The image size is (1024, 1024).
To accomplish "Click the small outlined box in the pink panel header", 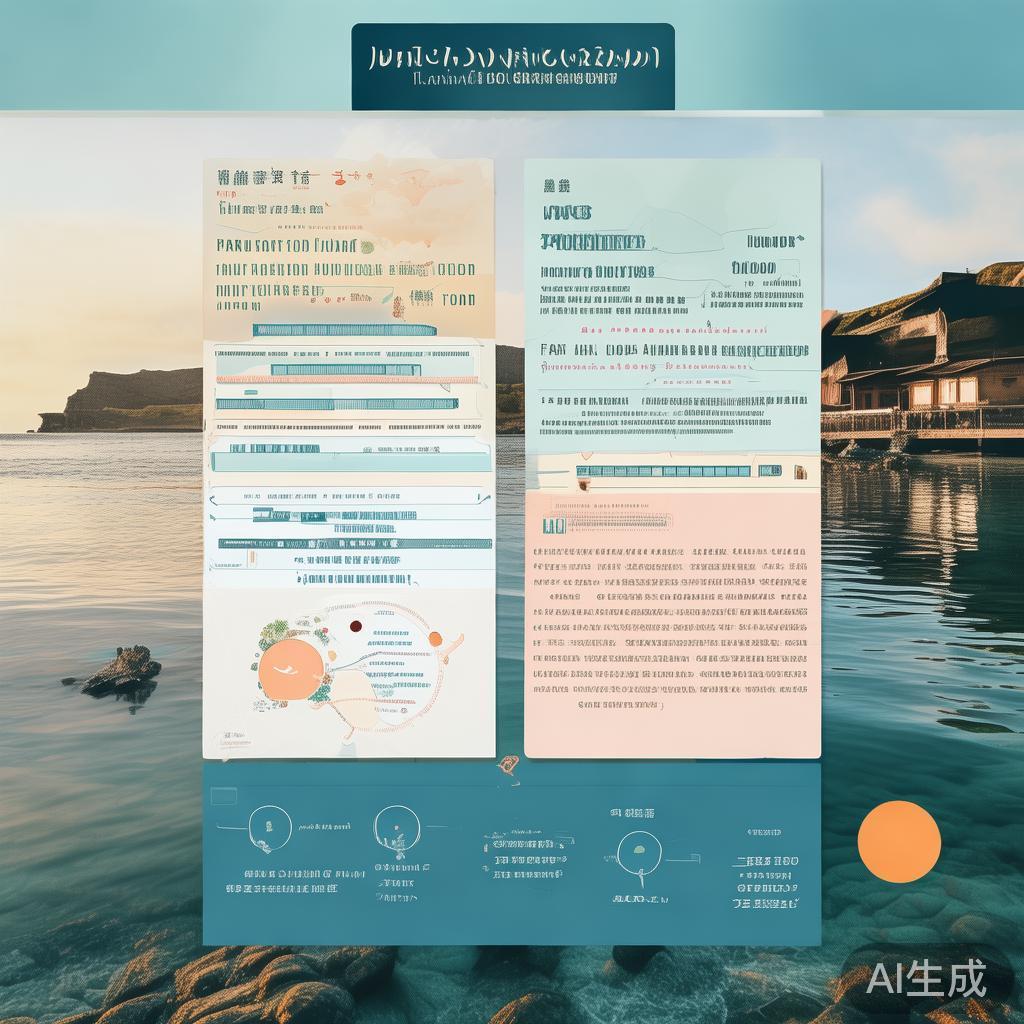I will click(x=554, y=526).
